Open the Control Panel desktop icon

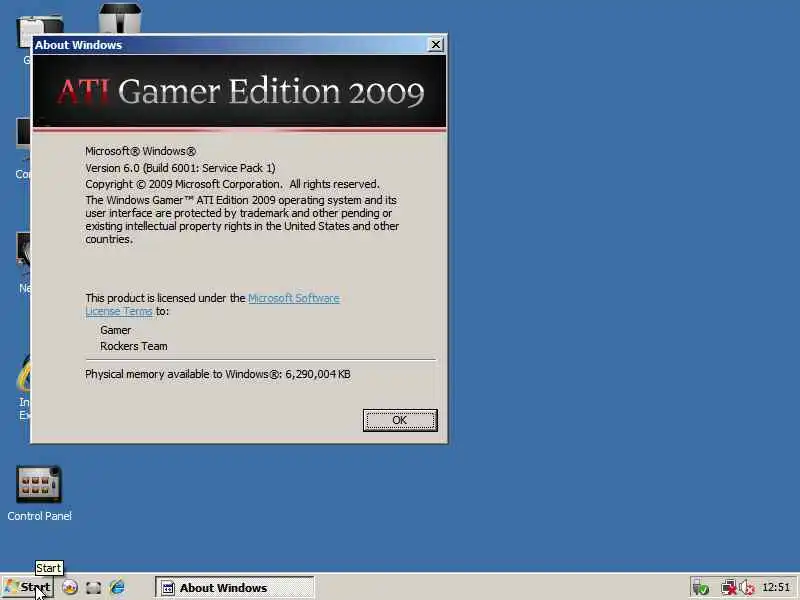39,493
